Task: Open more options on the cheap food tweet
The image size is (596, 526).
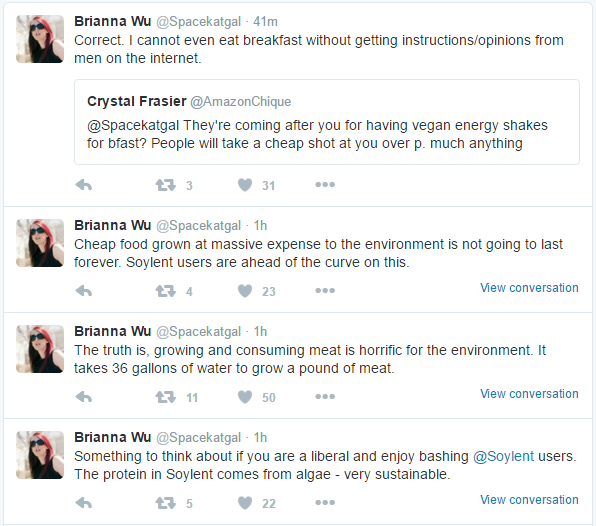Action: pos(325,291)
